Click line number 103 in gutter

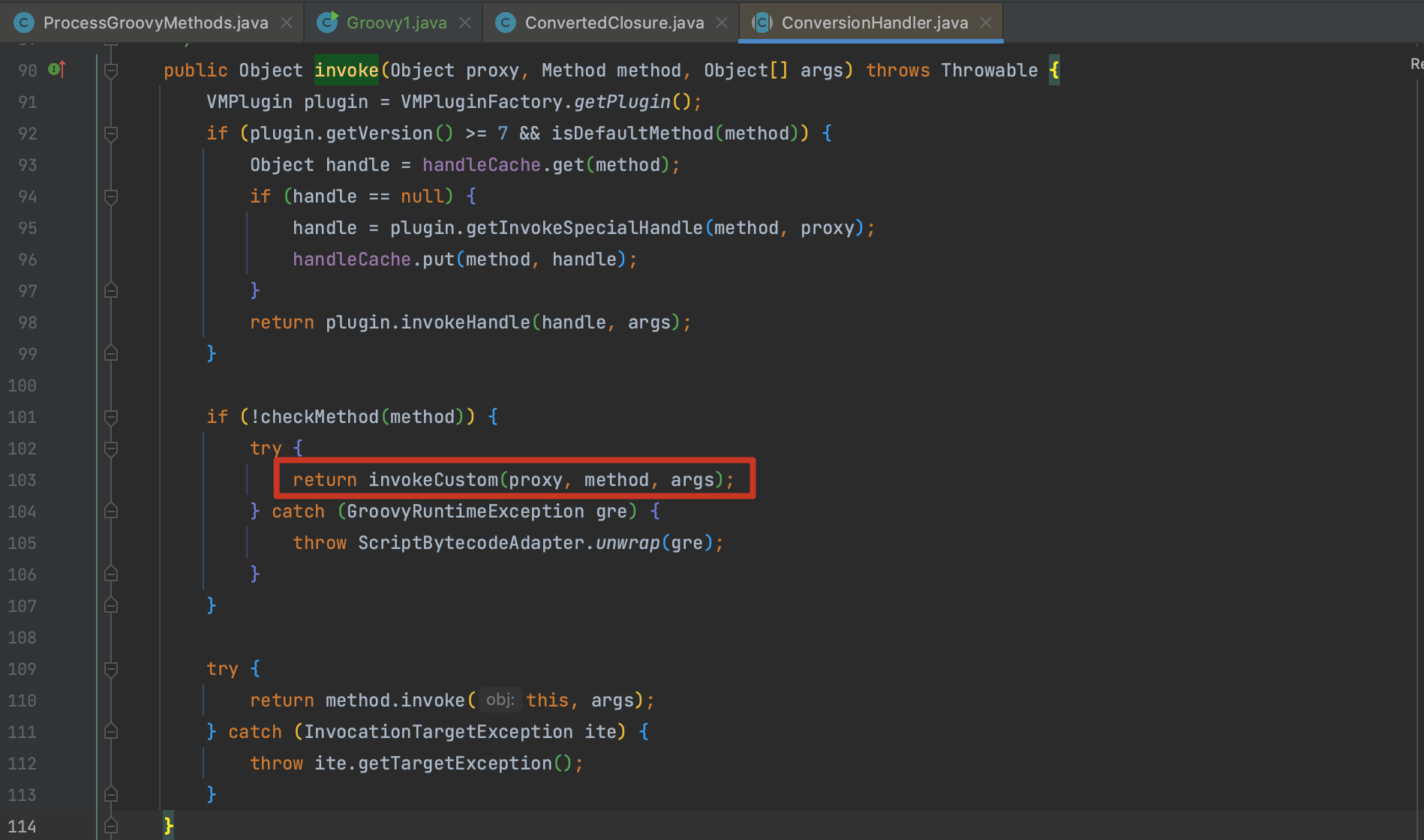pyautogui.click(x=22, y=480)
